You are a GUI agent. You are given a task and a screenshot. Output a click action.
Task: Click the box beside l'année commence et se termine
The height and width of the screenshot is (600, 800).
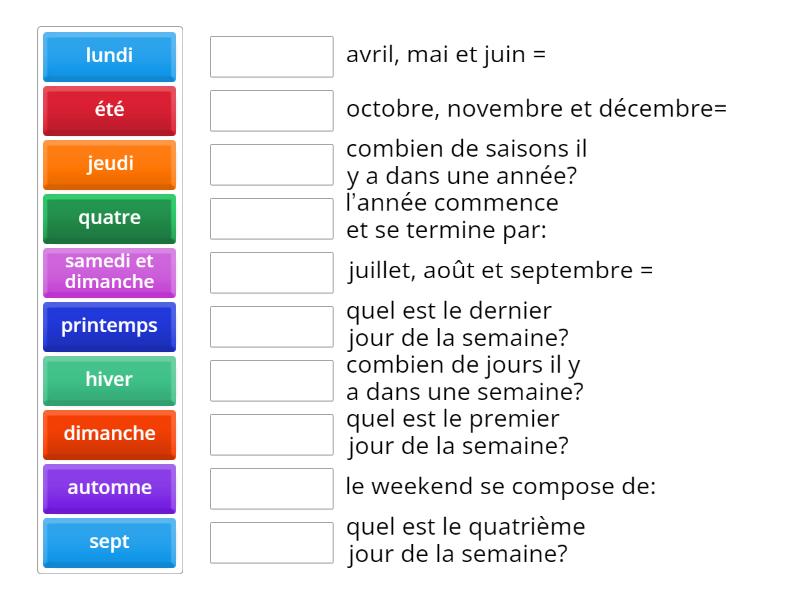coord(271,218)
